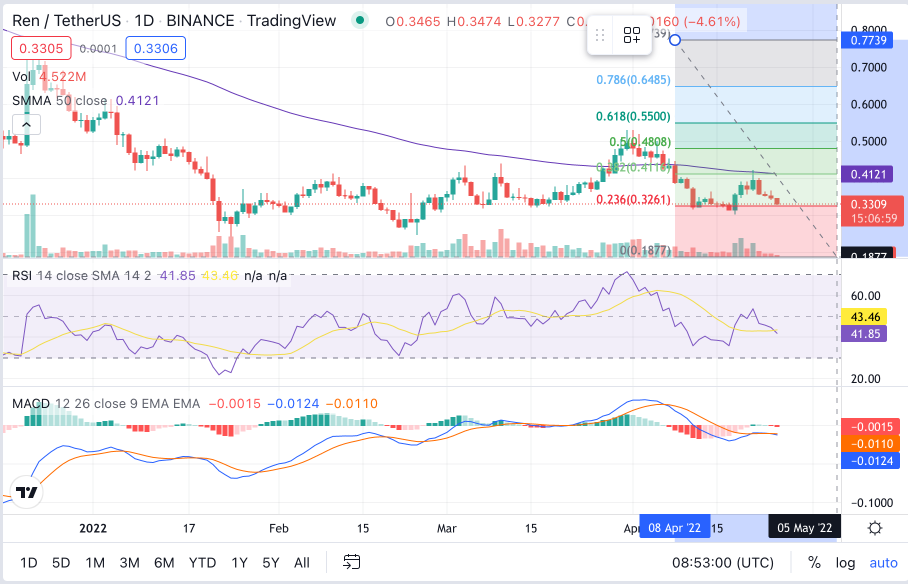Click the 0.236(0.3261) Fibonacci level label

(634, 200)
